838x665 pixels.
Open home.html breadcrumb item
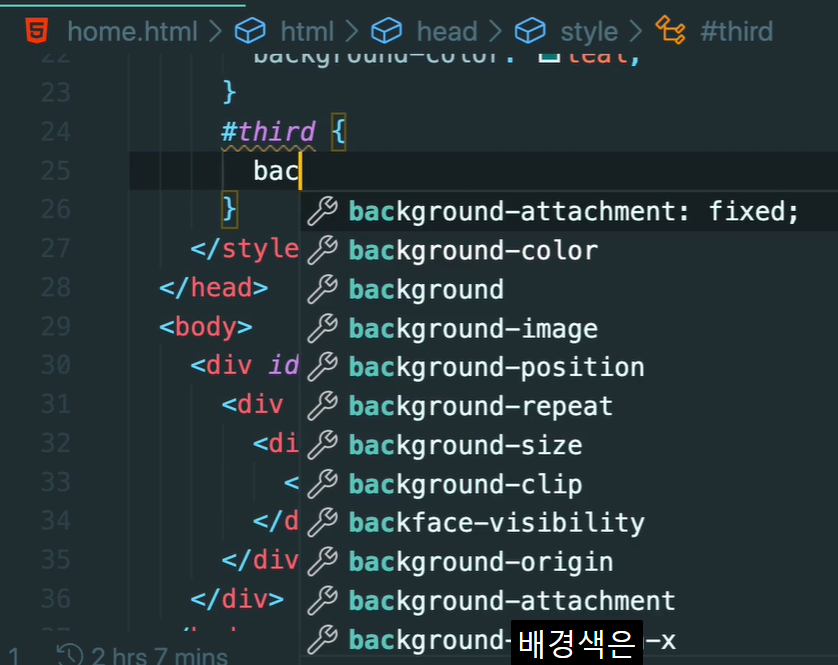click(133, 32)
